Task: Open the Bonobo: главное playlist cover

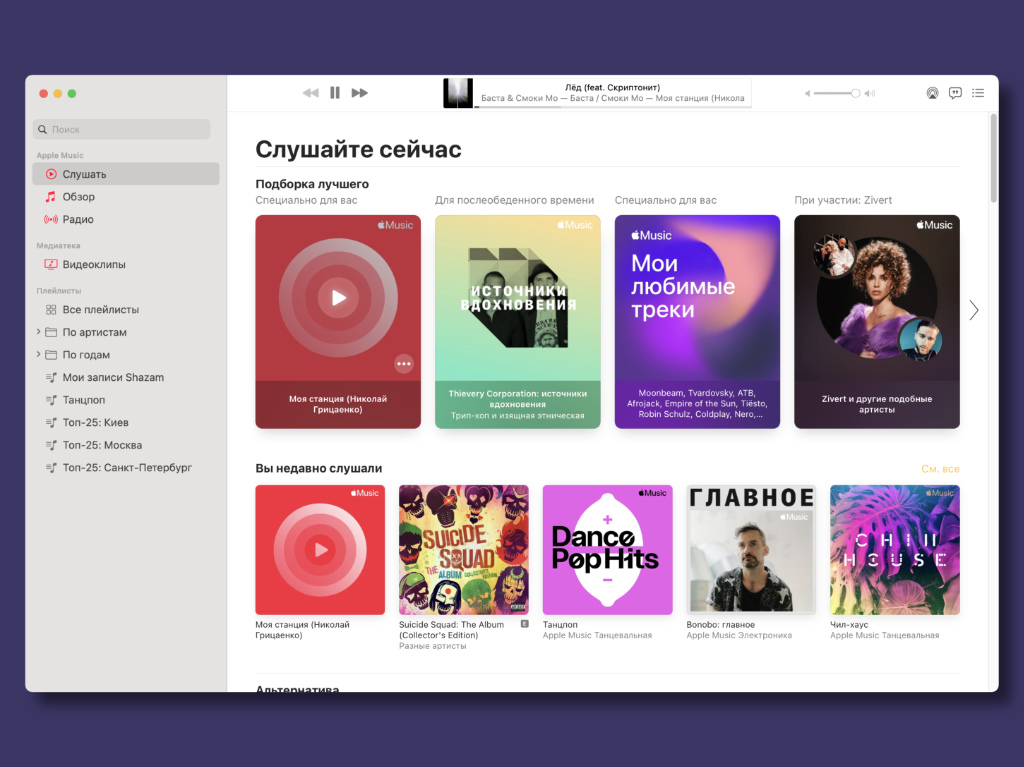Action: coord(751,549)
